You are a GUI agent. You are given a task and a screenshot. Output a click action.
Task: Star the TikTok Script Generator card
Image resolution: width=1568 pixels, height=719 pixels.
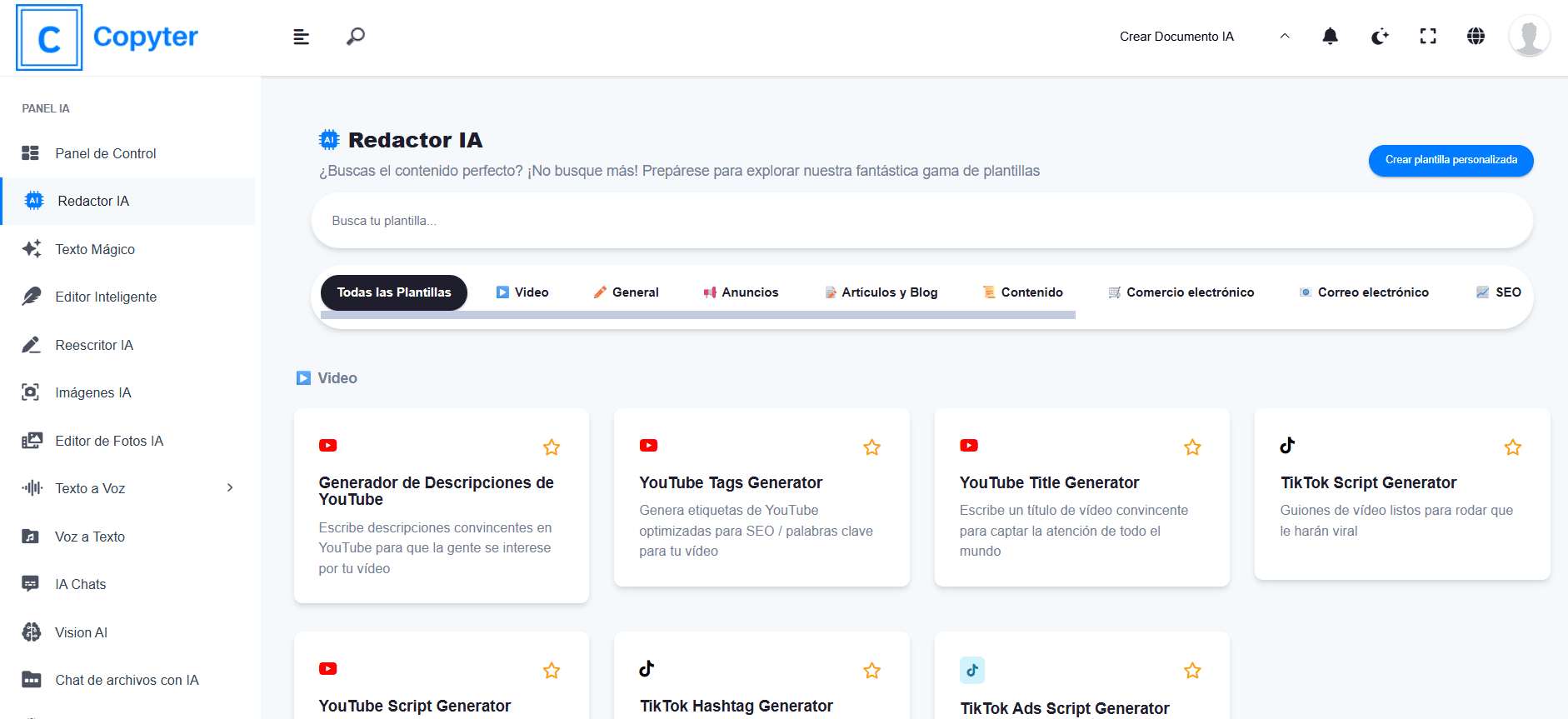(1512, 447)
